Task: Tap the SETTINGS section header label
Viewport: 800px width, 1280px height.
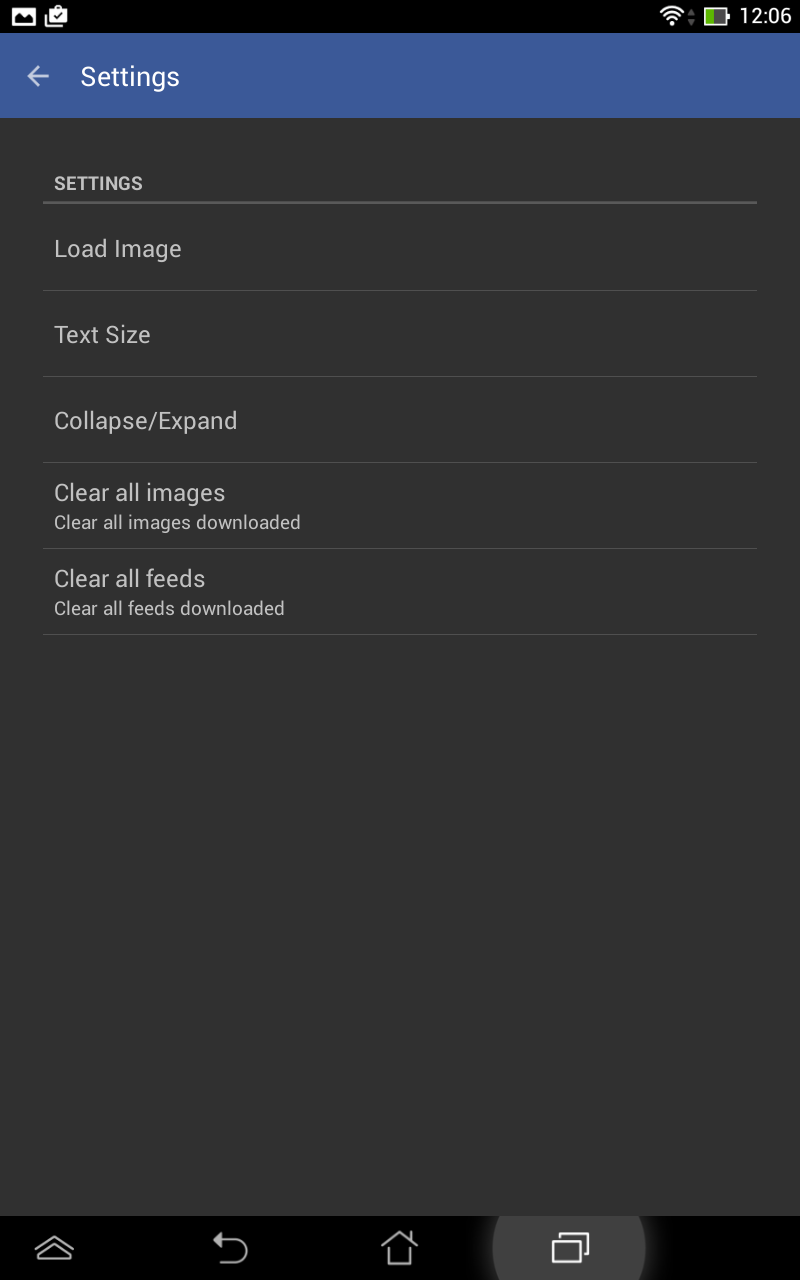Action: tap(98, 183)
